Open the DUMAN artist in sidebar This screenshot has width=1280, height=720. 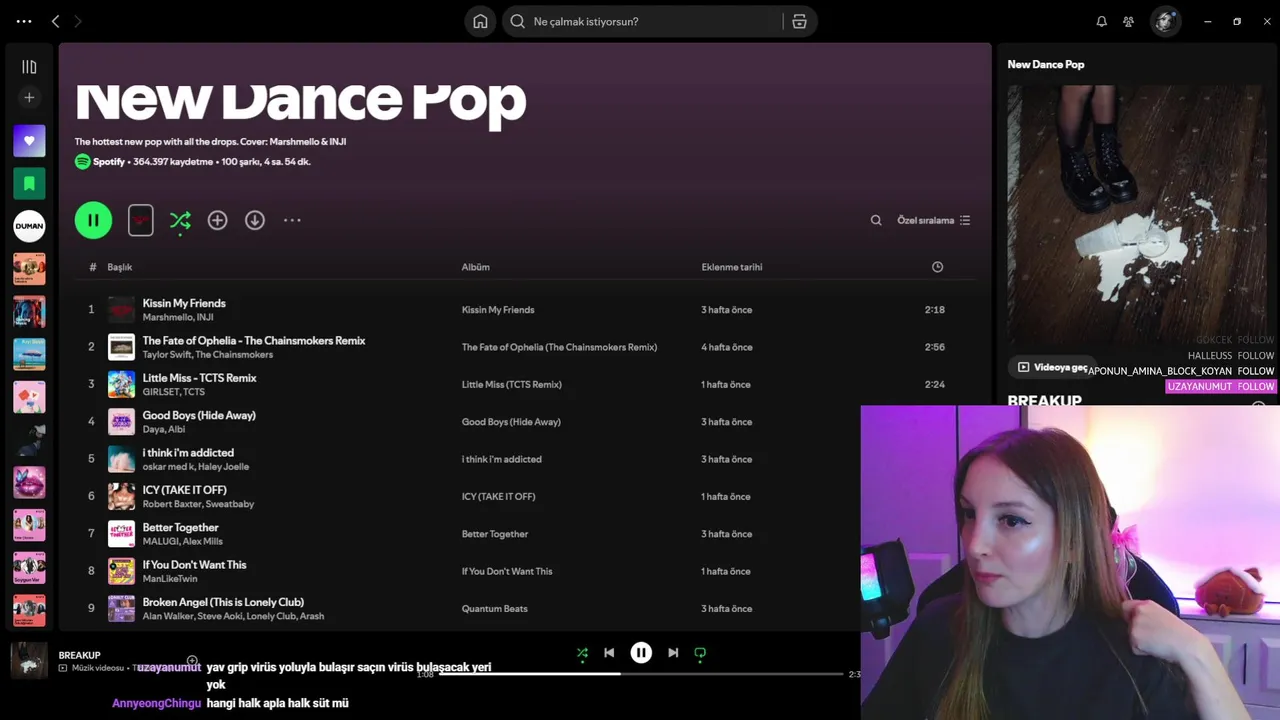(x=29, y=226)
